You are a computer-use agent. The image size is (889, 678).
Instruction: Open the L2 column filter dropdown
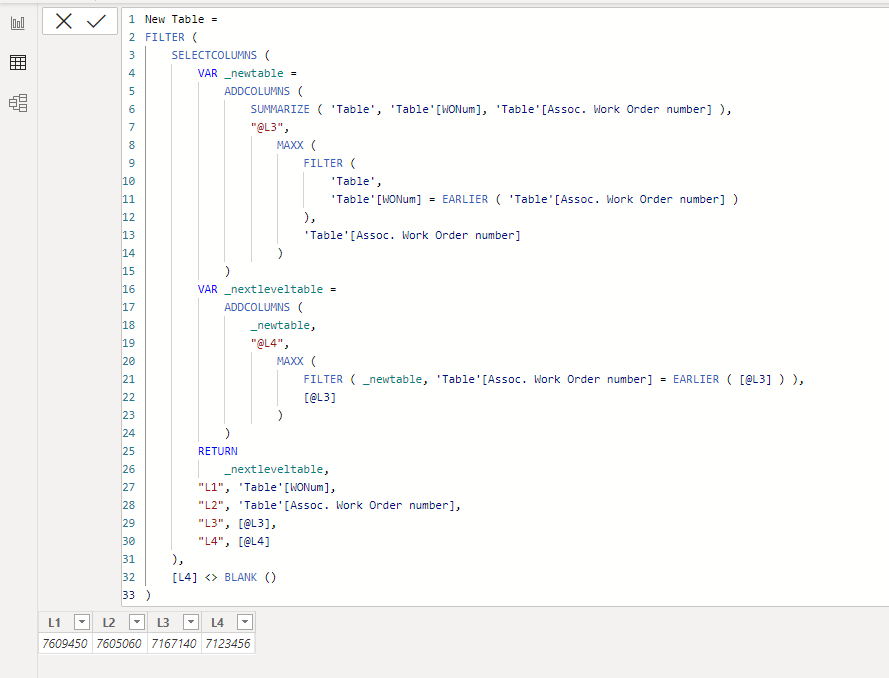tap(137, 622)
